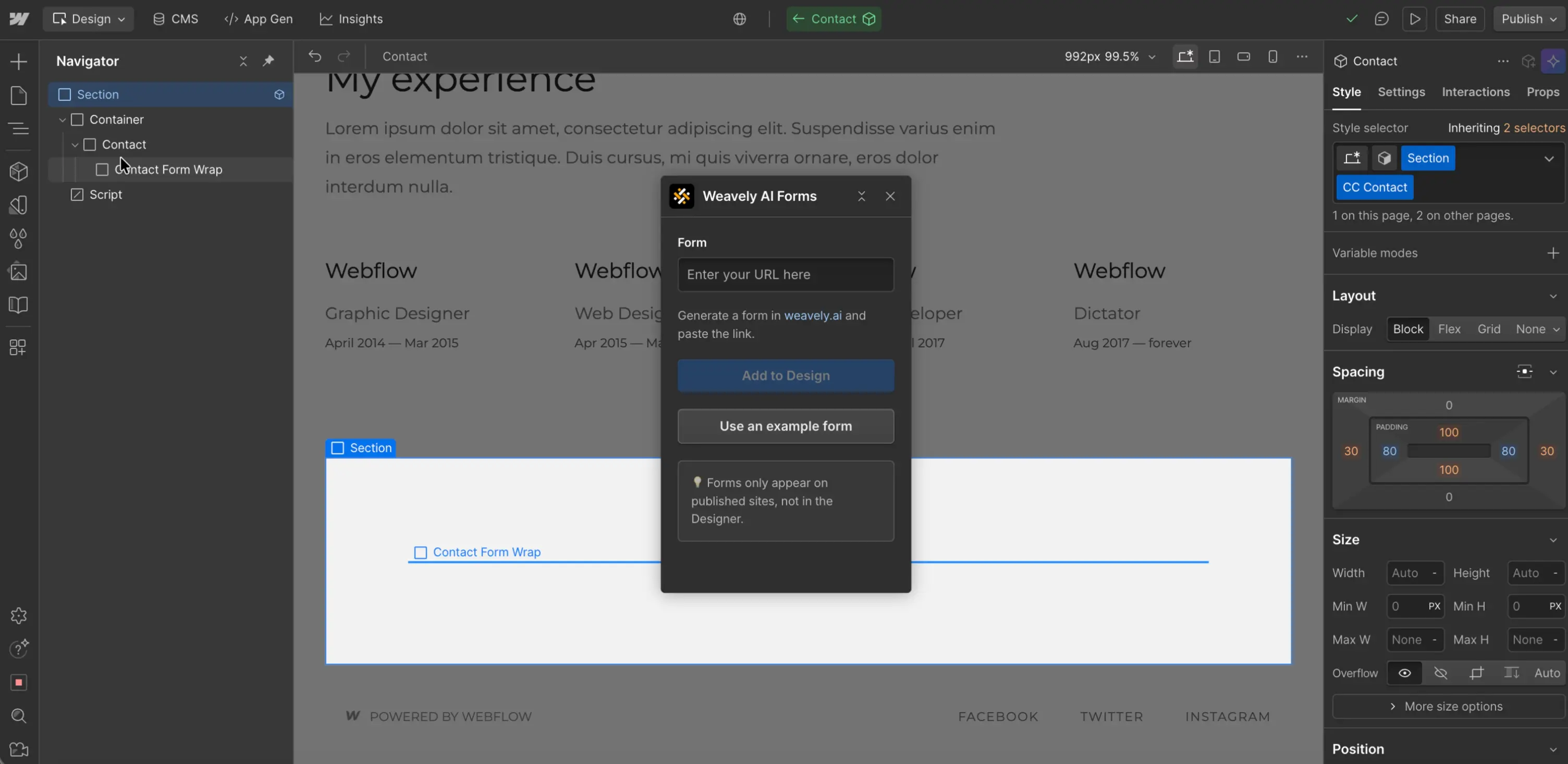Click the undo arrow
Image resolution: width=1568 pixels, height=764 pixels.
point(315,57)
